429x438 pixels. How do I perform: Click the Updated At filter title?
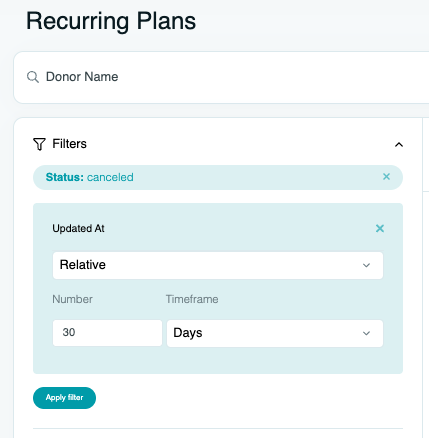tap(78, 228)
